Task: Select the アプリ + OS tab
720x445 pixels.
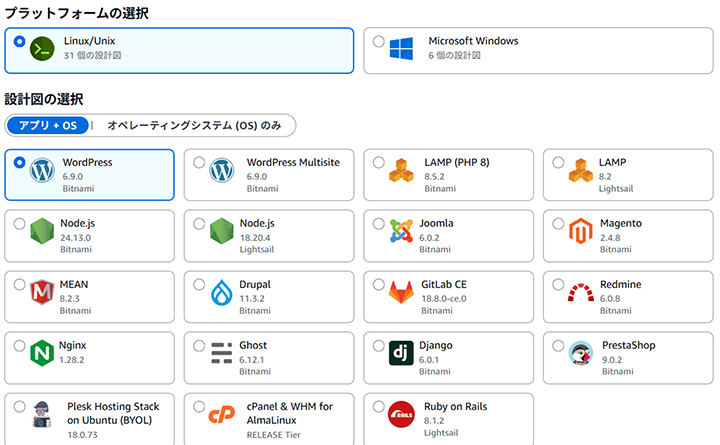Action: (x=47, y=125)
